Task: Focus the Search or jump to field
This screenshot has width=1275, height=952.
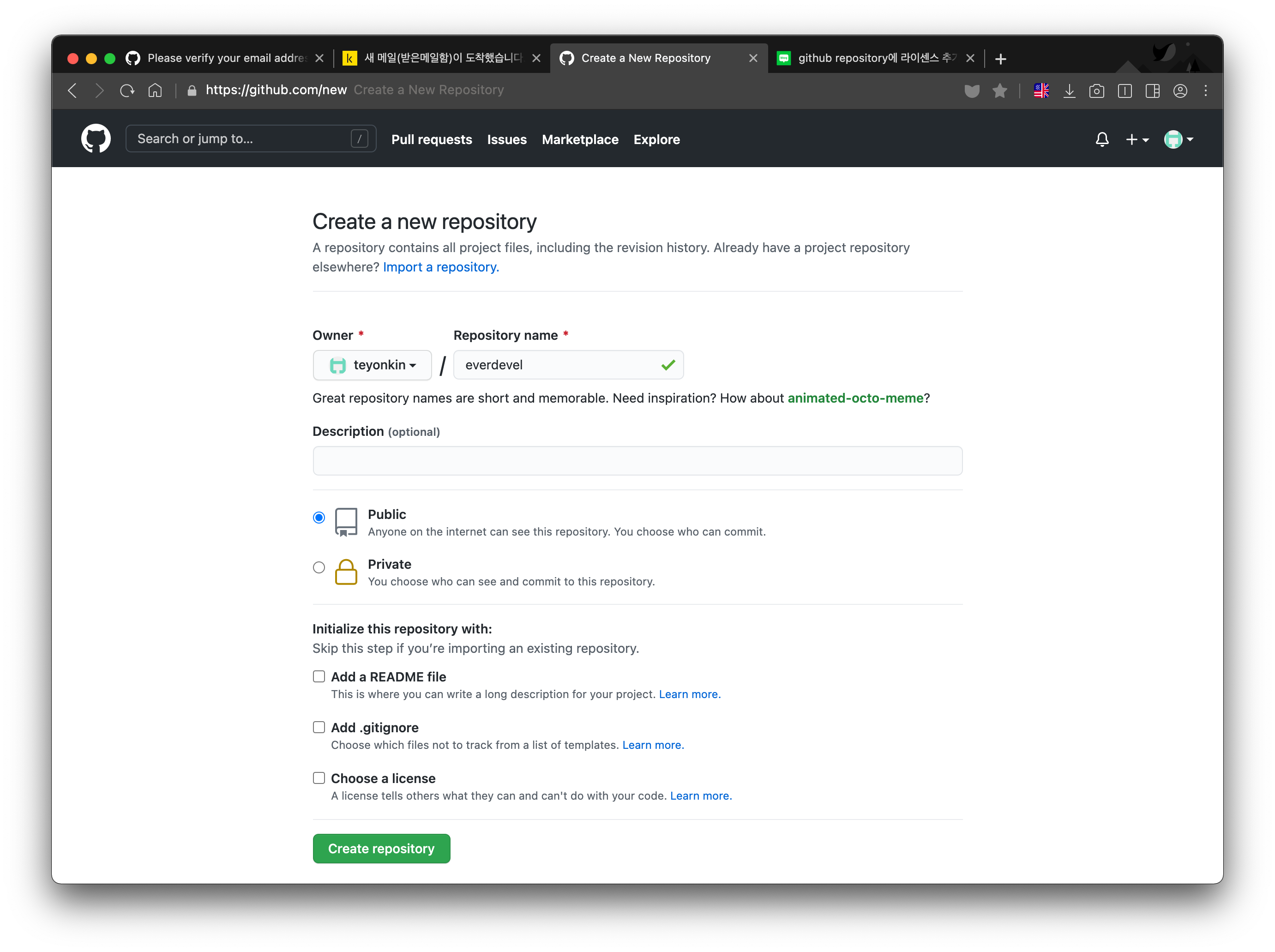Action: [251, 139]
